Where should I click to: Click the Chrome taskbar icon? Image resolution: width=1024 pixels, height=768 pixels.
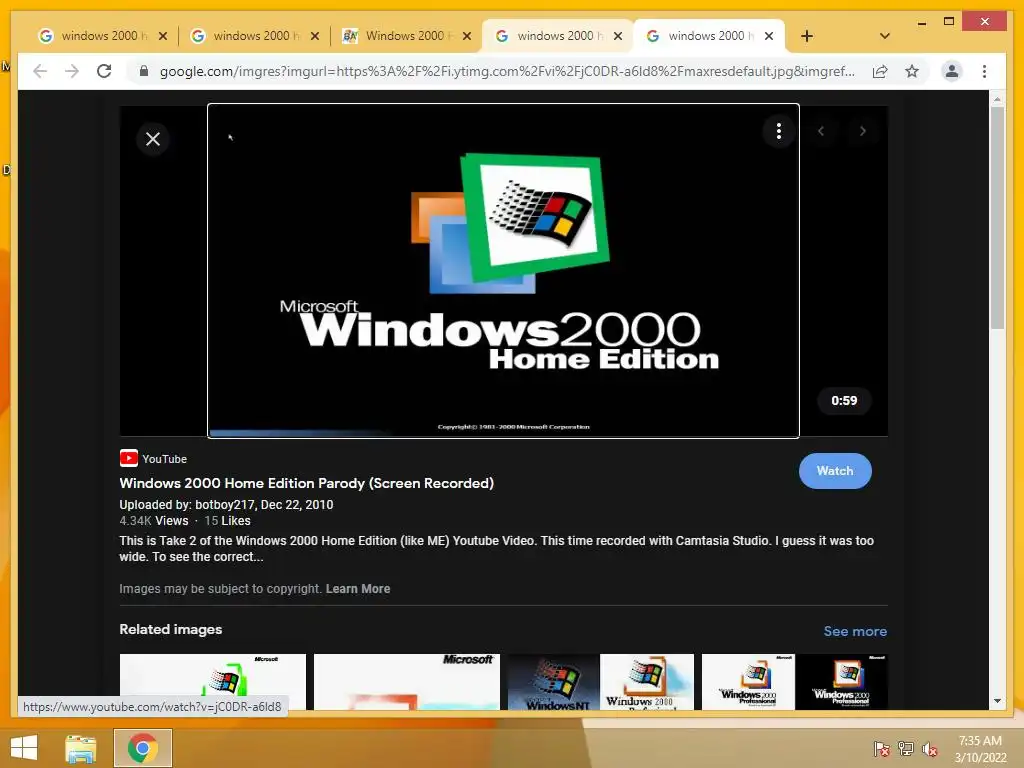click(143, 748)
